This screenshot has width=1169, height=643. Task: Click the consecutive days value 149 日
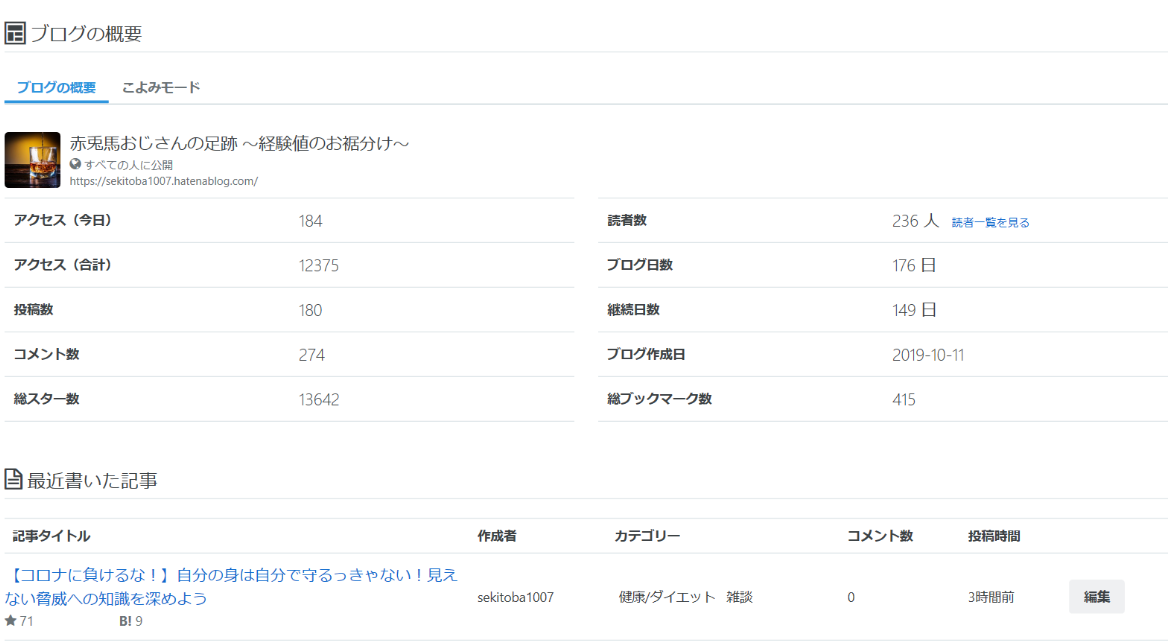coord(914,310)
